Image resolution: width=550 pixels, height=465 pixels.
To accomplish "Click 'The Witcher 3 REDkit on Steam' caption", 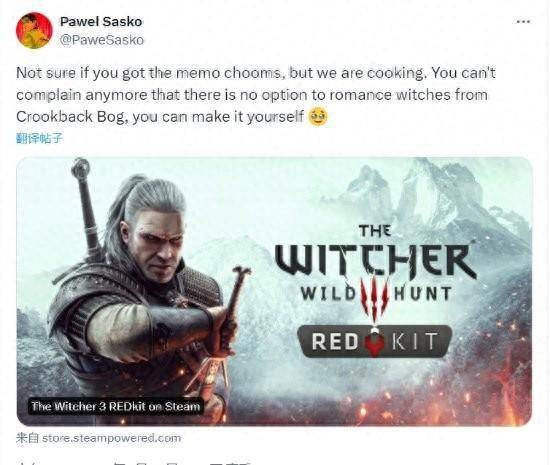I will click(x=116, y=406).
